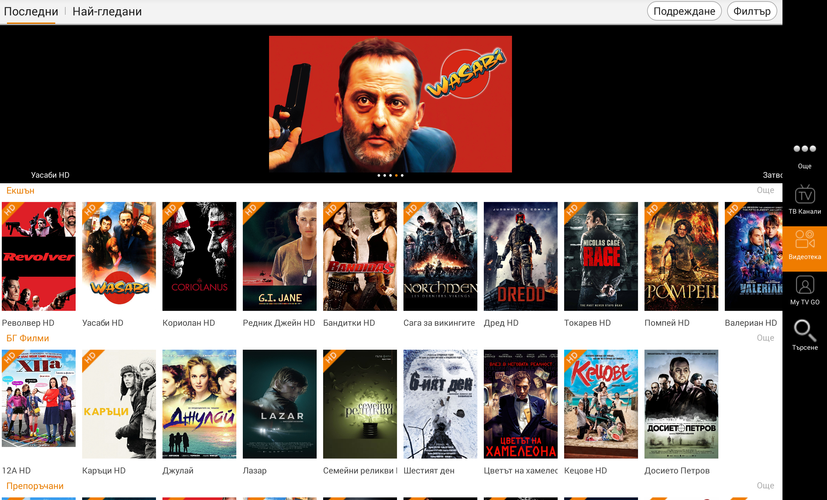Open the Rage Nicolas Cage poster
Screen dimensions: 827x500
[601, 256]
